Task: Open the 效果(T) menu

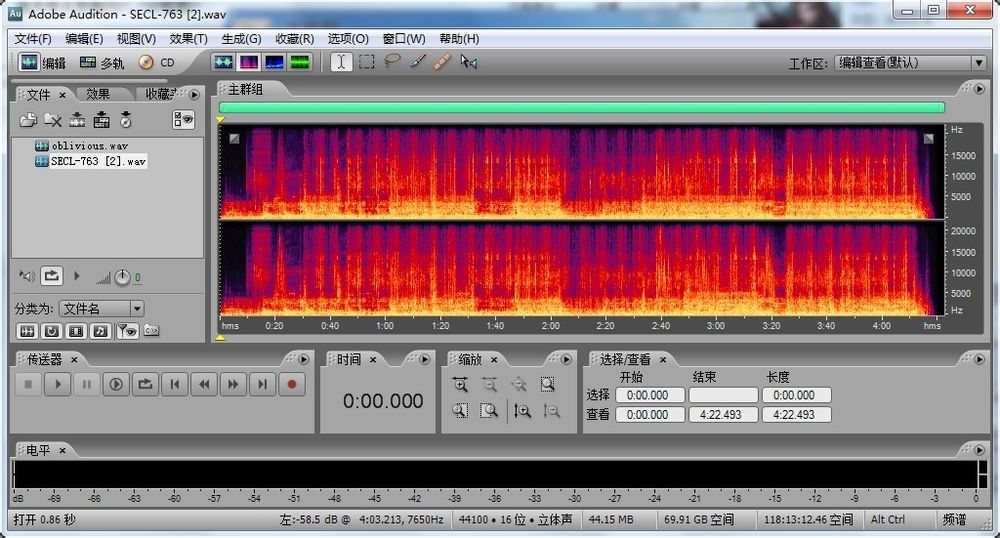Action: tap(188, 39)
